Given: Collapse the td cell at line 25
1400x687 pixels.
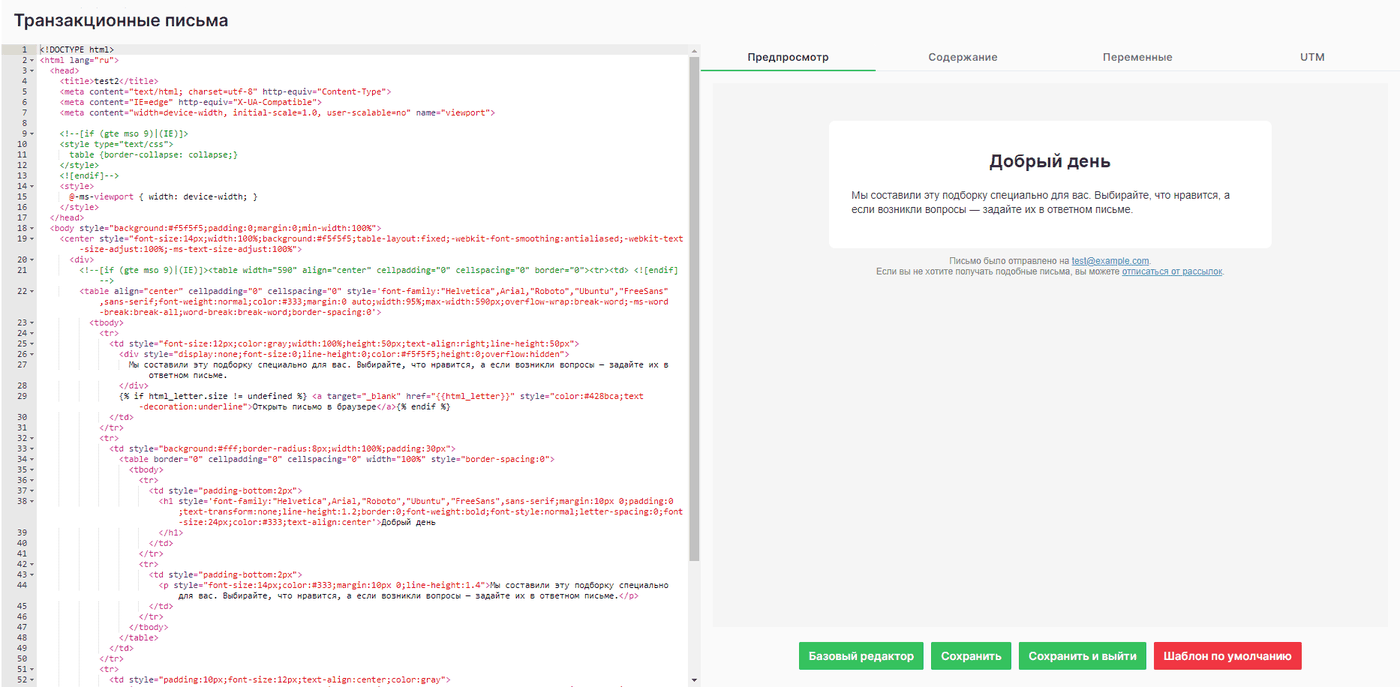Looking at the screenshot, I should pyautogui.click(x=33, y=344).
